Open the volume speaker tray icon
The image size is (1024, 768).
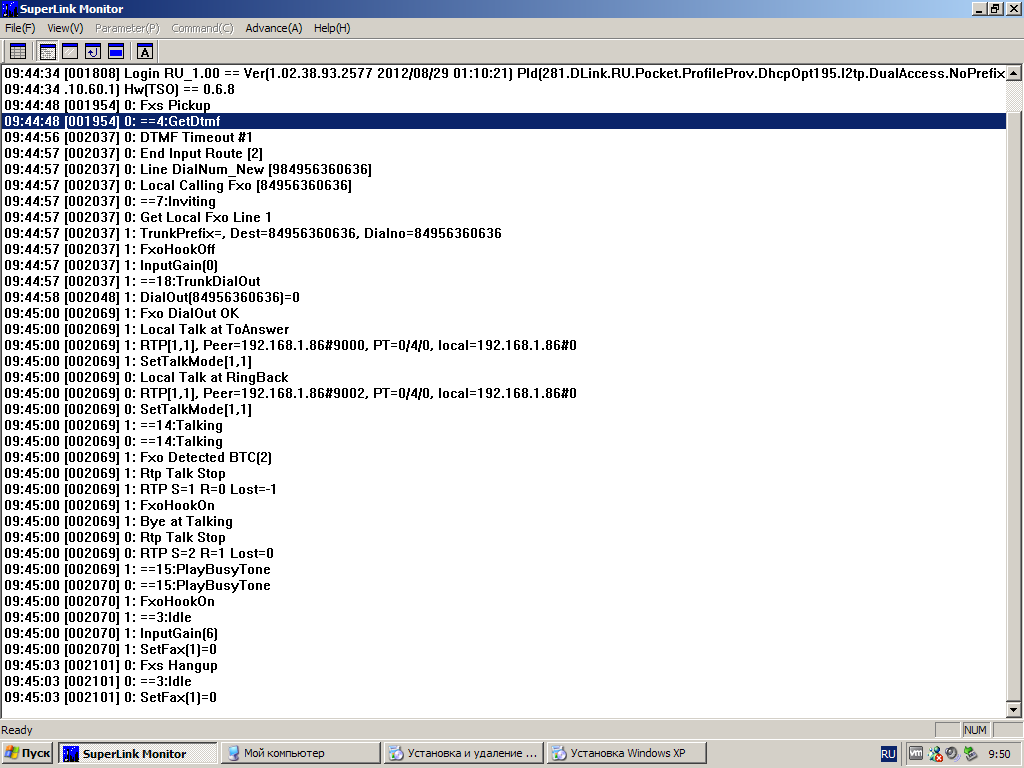tap(952, 753)
